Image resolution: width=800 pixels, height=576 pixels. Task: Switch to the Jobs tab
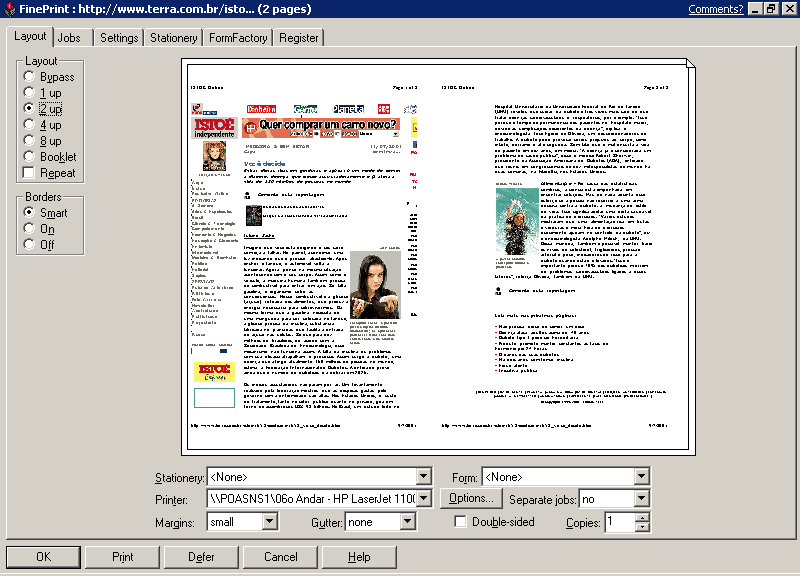coord(69,38)
